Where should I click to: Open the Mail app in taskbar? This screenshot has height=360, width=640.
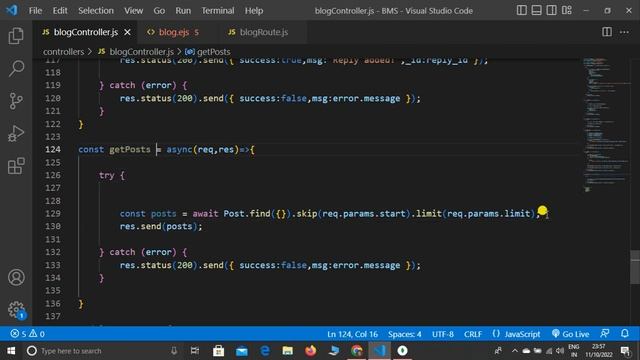(242, 351)
